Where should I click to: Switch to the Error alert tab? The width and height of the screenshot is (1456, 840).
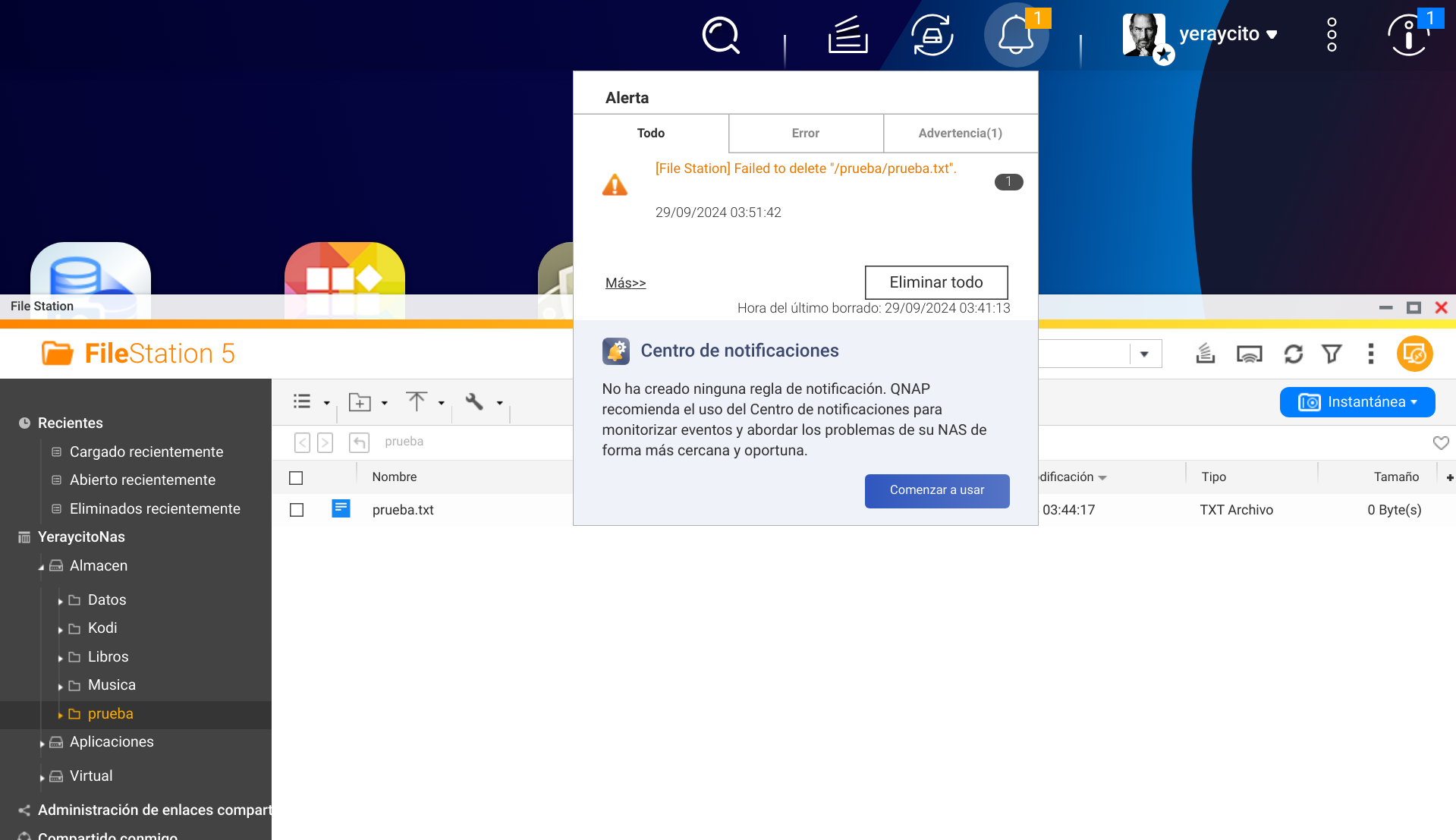[805, 134]
